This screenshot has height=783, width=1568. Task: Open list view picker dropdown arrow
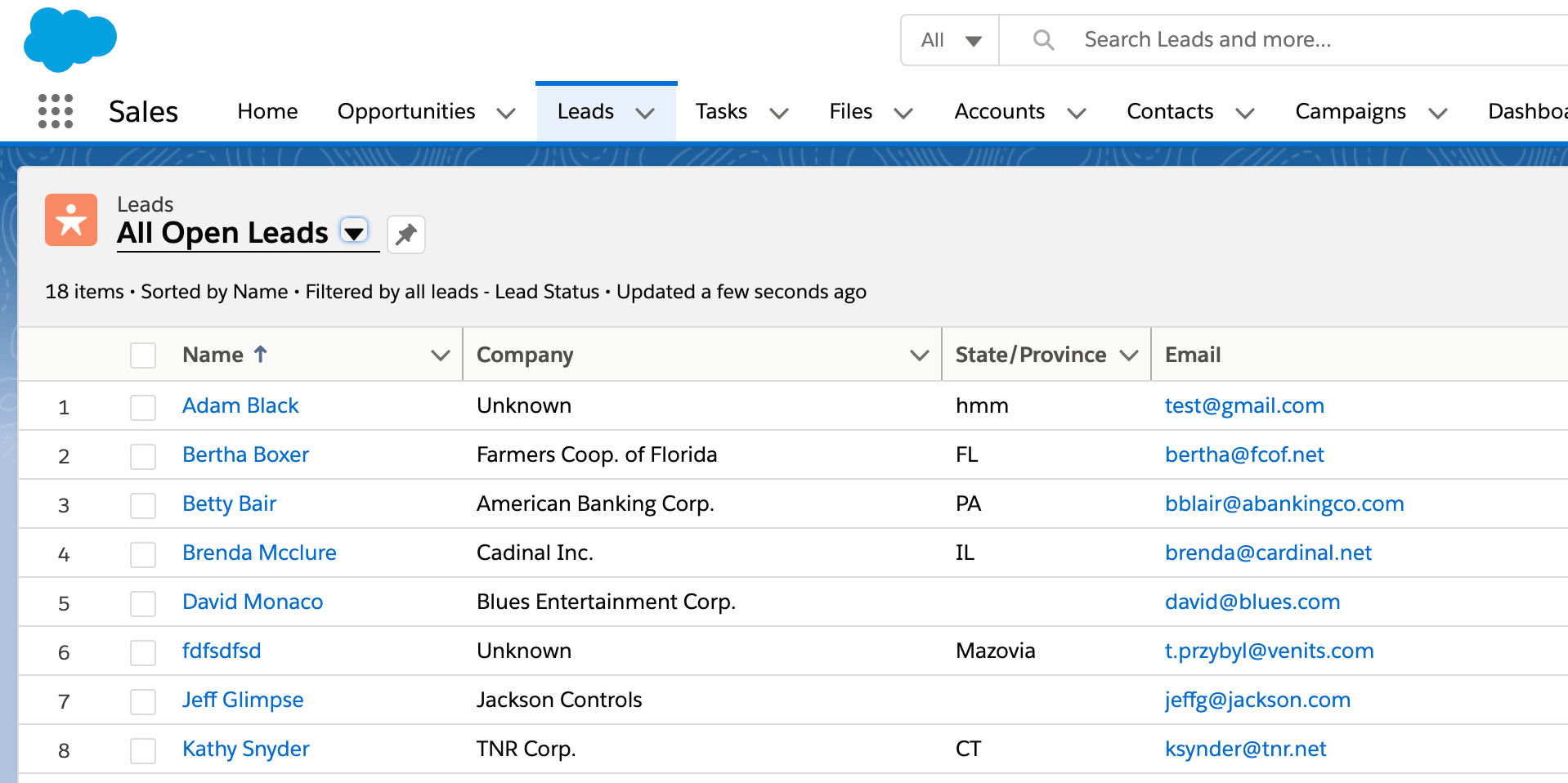tap(354, 232)
